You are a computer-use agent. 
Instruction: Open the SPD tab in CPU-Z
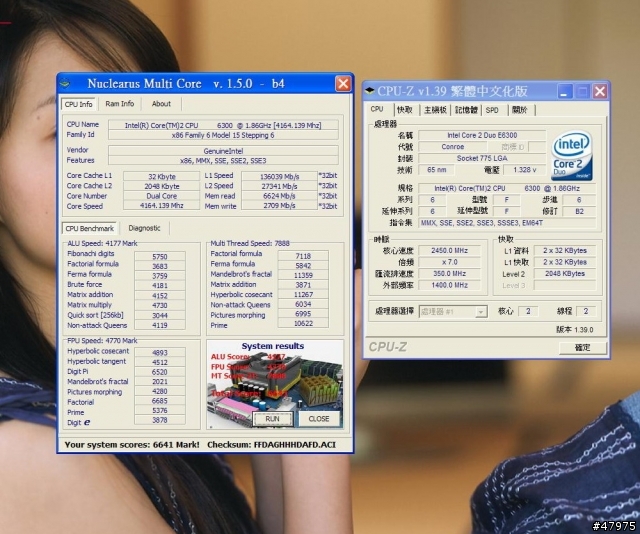[492, 110]
